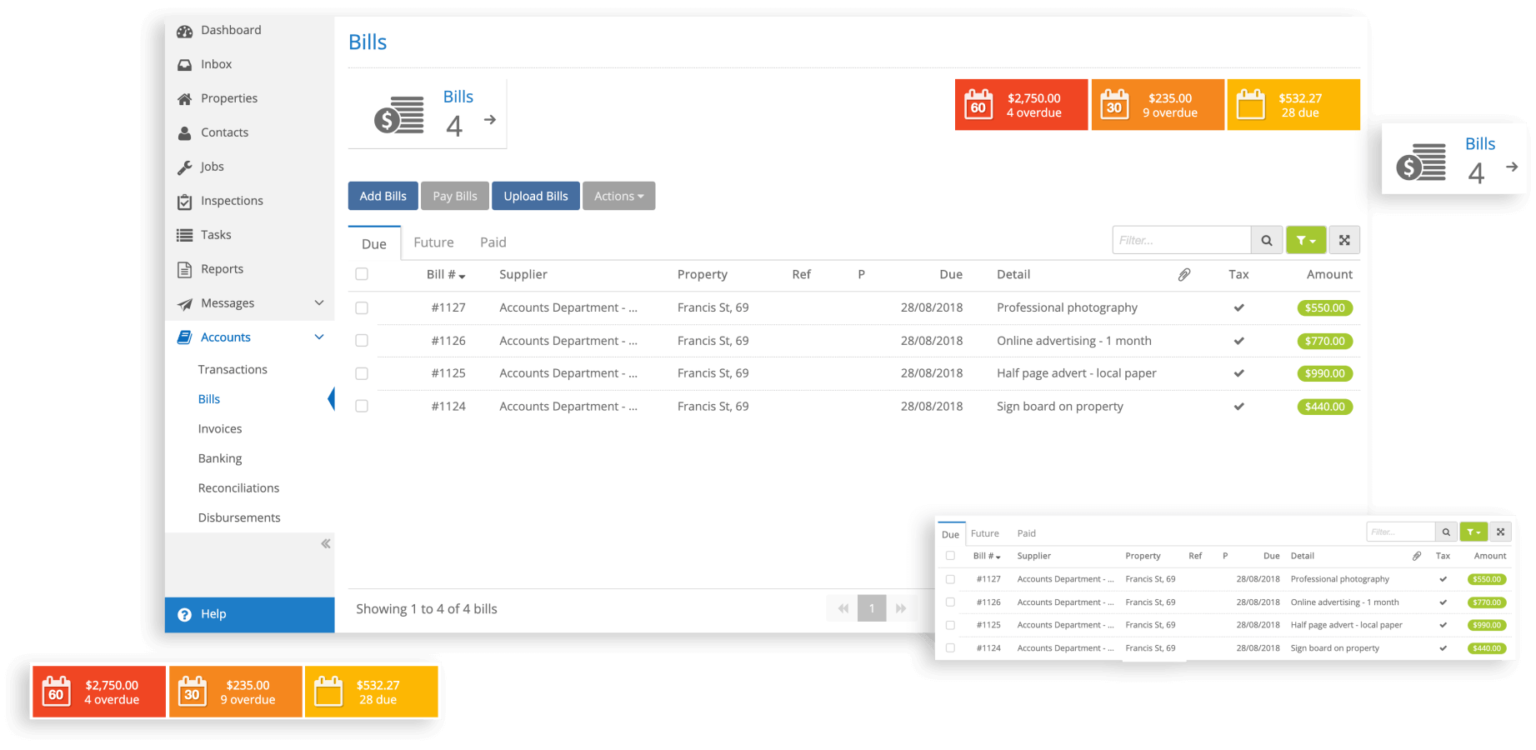This screenshot has height=750, width=1536.
Task: Click the Bills stack icon above the bill count
Action: pos(398,113)
